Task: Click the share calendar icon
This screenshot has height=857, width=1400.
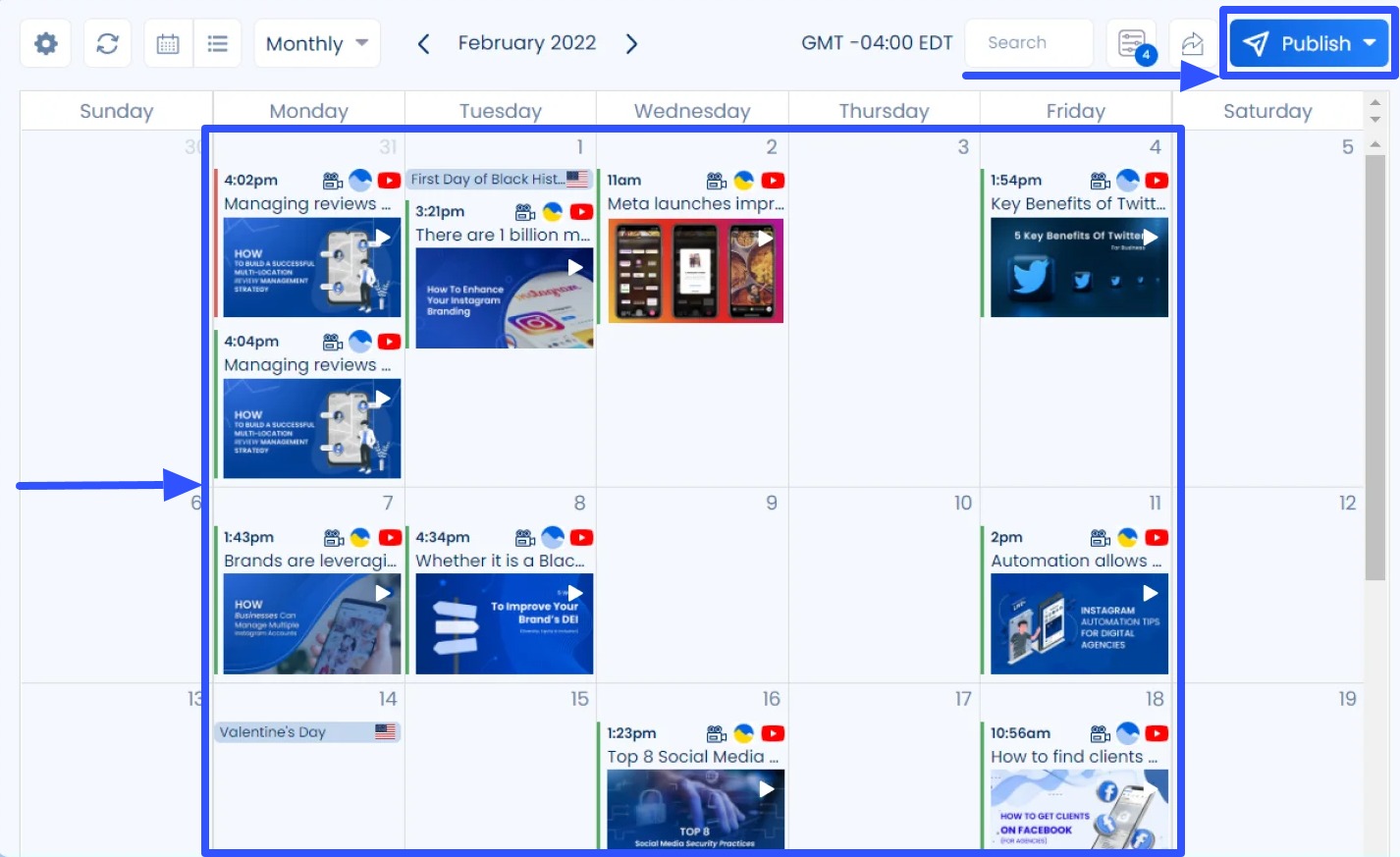Action: coord(1192,44)
